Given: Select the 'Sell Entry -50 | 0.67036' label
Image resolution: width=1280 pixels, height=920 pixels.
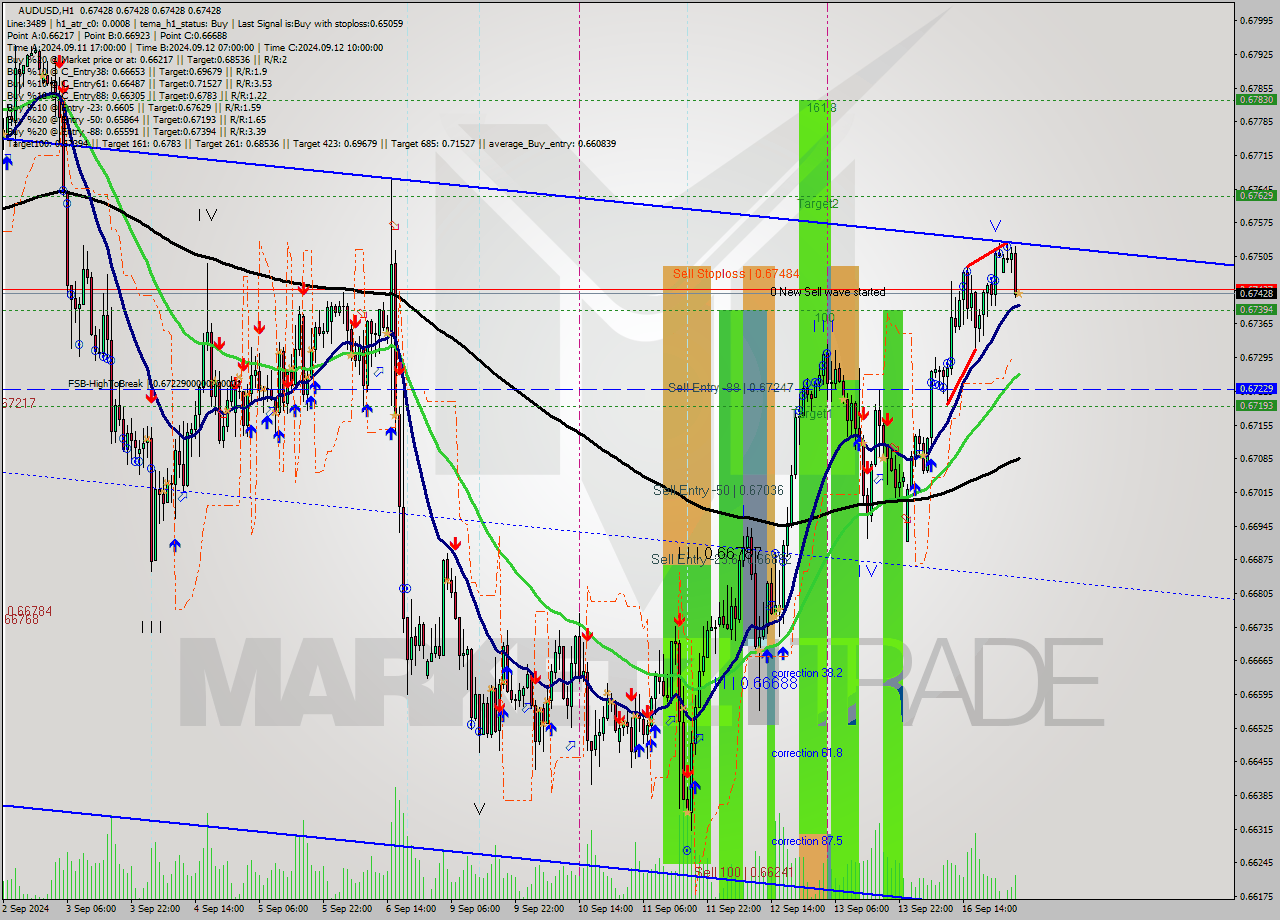Looking at the screenshot, I should point(718,490).
